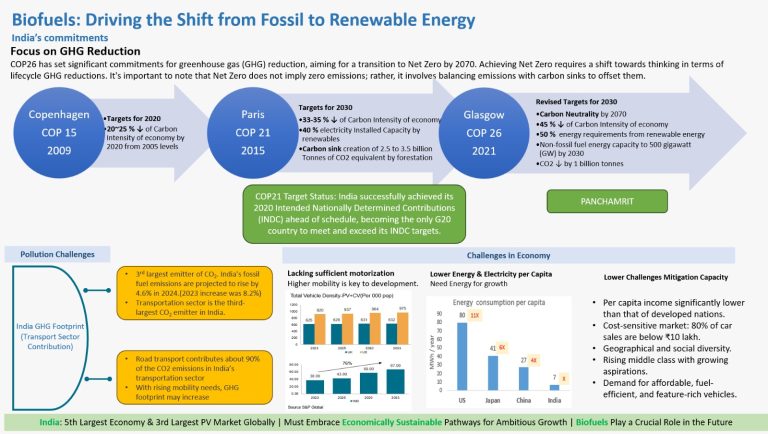
Task: Click the green COP21 Target Status box
Action: pyautogui.click(x=354, y=214)
